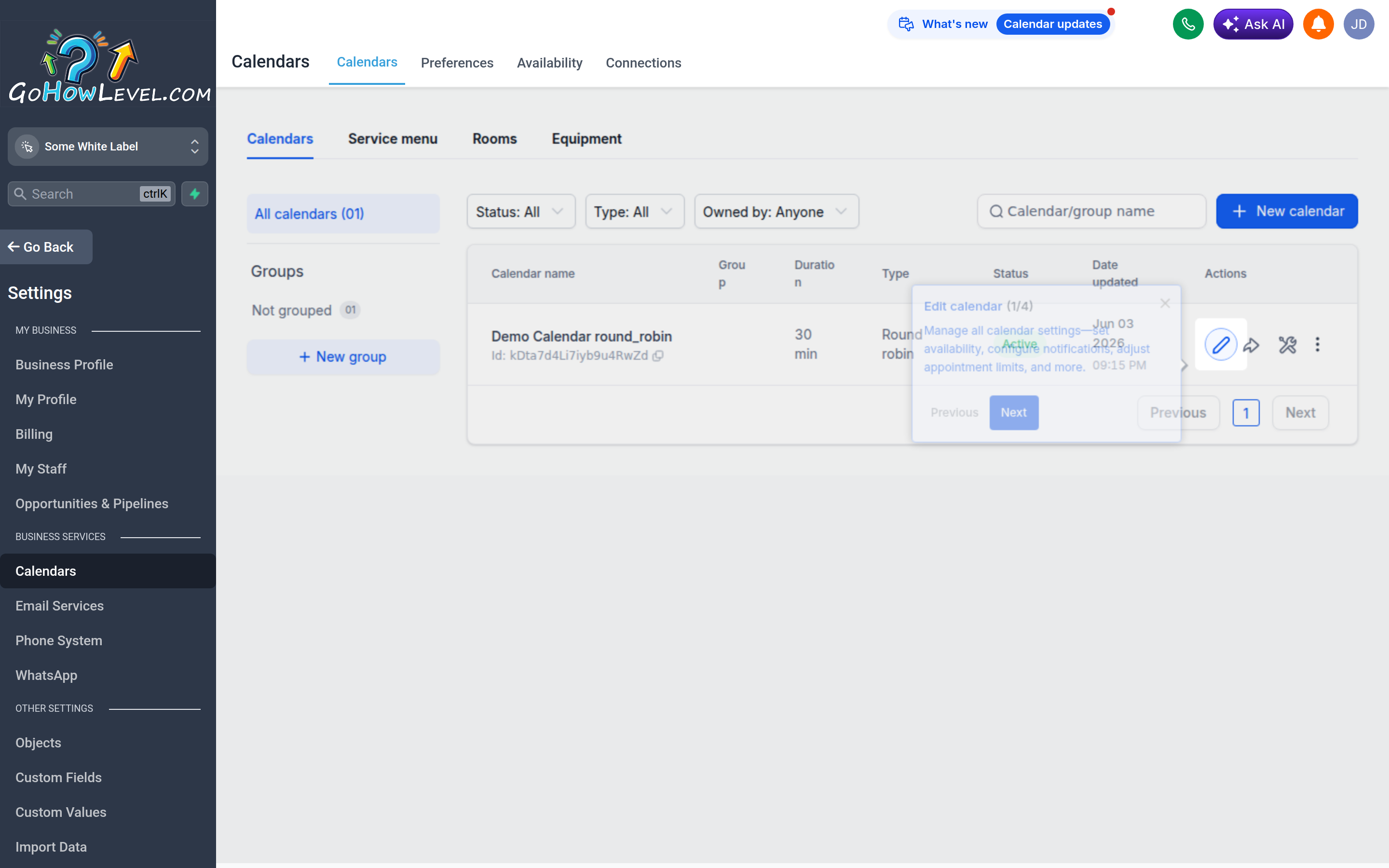Open Custom Values settings
Screen dimensions: 1389x868
point(61,813)
